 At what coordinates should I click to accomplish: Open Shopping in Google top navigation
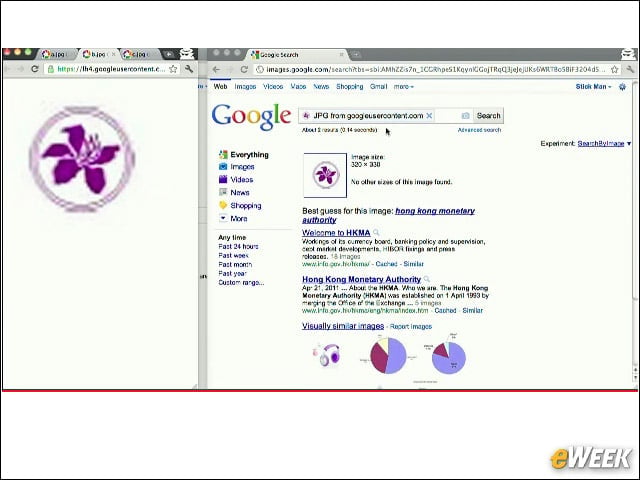(349, 87)
